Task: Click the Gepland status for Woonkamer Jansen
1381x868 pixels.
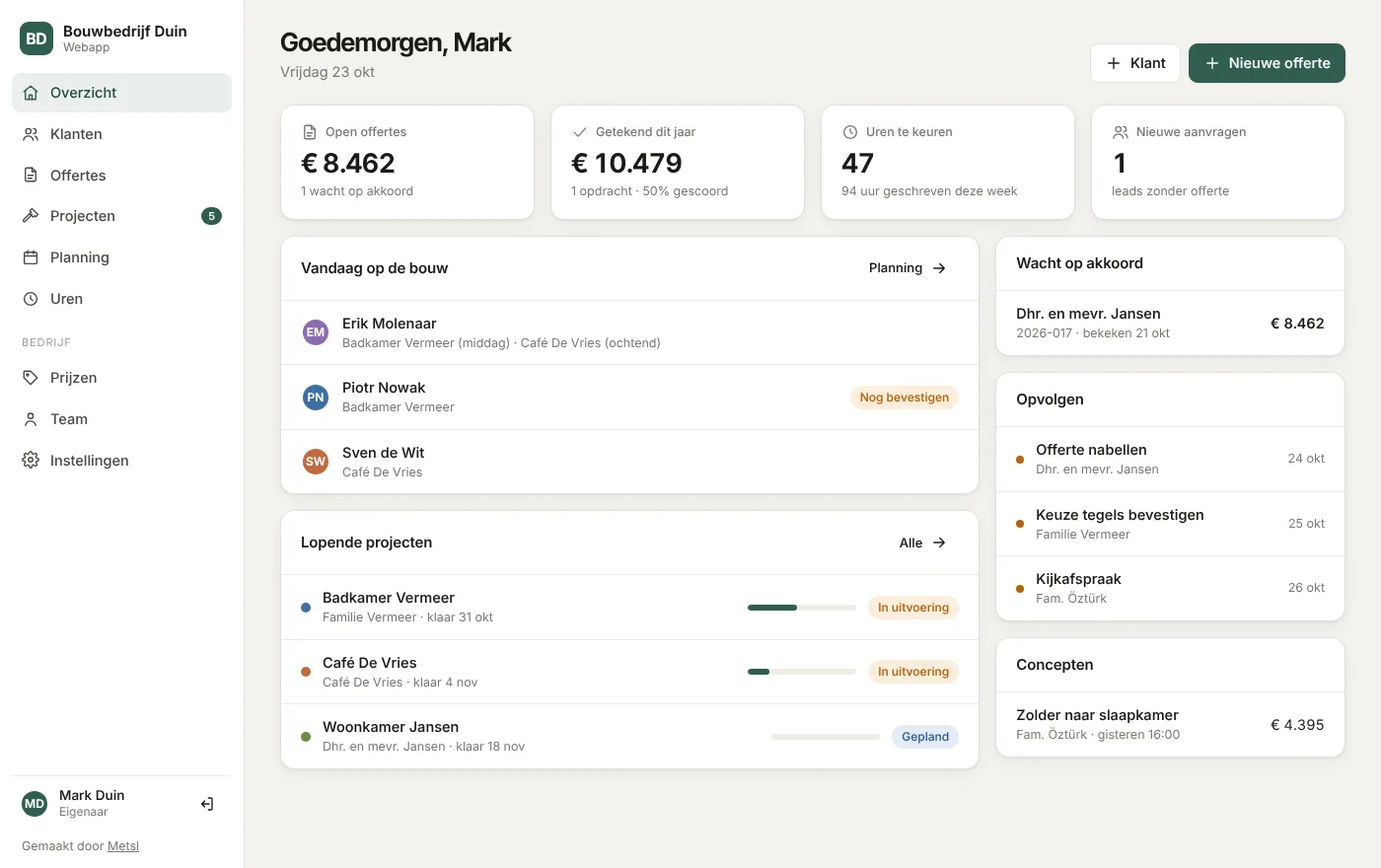Action: (x=925, y=737)
